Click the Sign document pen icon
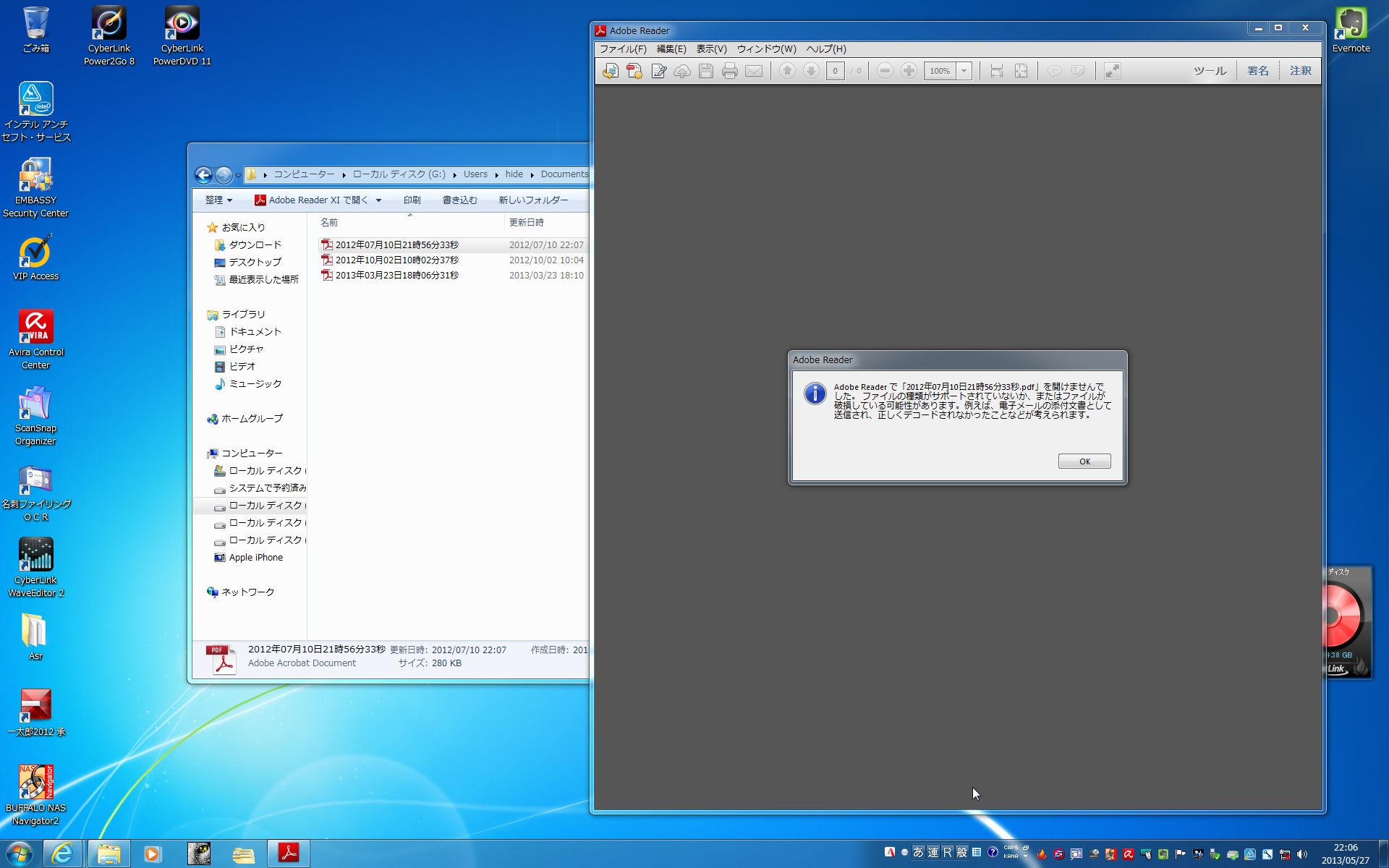The width and height of the screenshot is (1389, 868). [658, 71]
